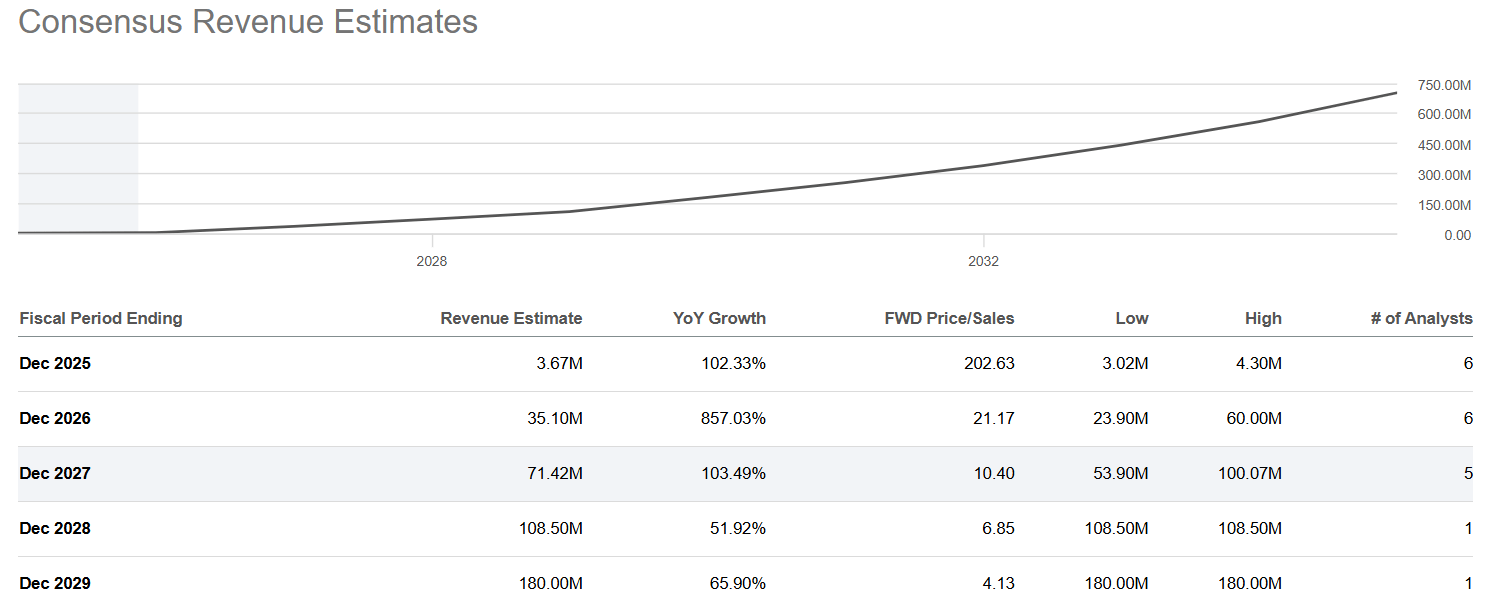Select the Dec 2028 row label

point(54,528)
